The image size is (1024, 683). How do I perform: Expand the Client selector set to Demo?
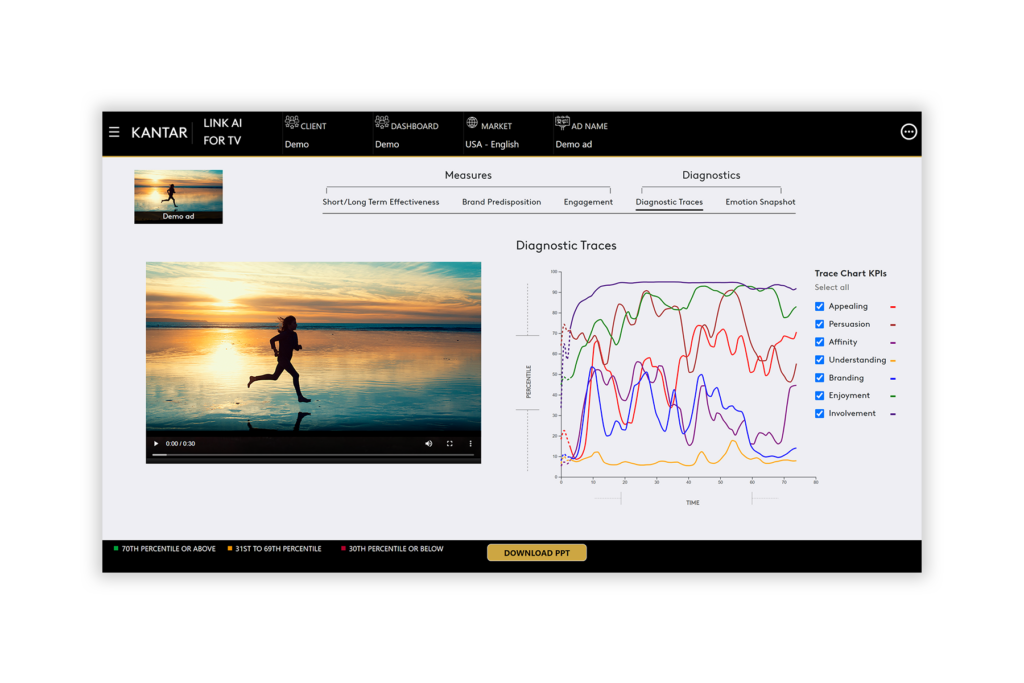[x=297, y=144]
